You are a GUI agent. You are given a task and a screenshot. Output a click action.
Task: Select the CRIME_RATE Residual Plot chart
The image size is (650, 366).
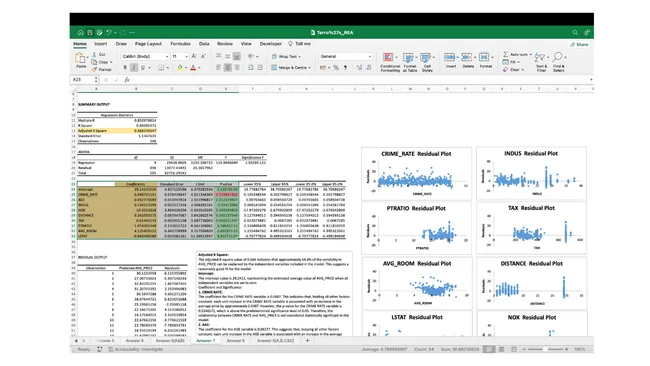416,173
